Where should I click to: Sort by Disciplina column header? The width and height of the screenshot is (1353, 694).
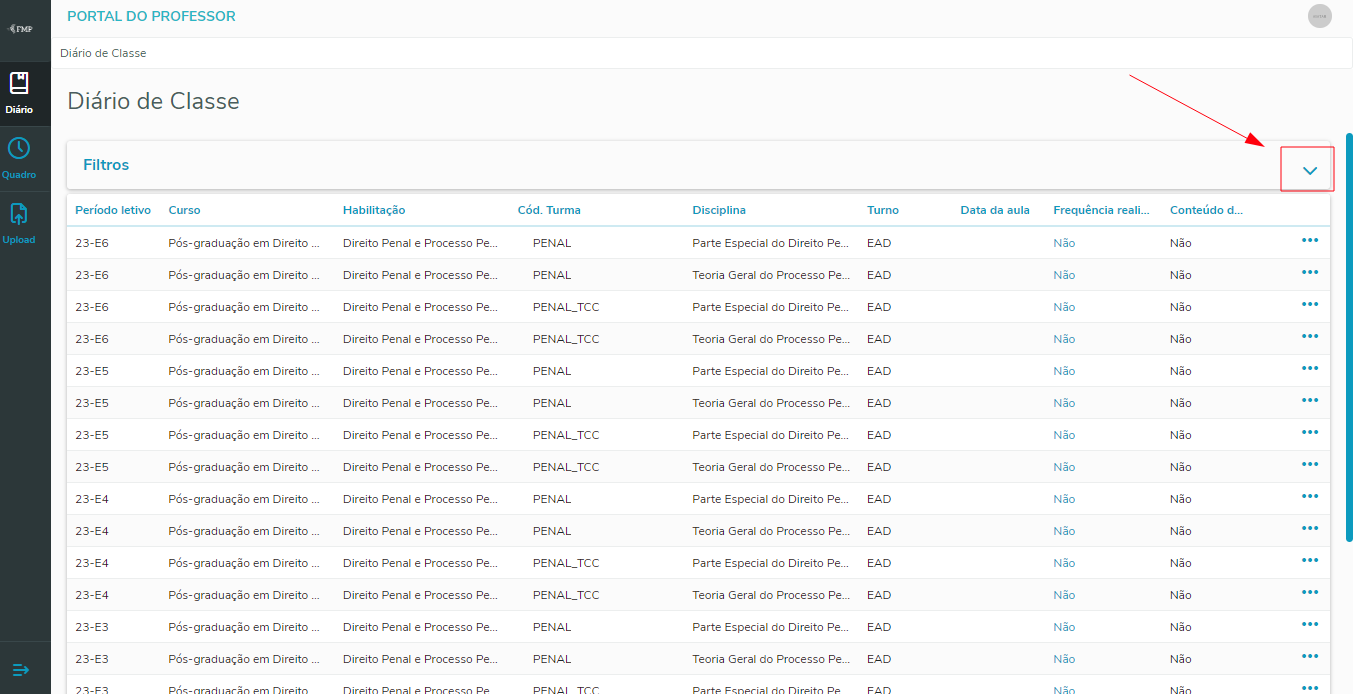tap(718, 210)
